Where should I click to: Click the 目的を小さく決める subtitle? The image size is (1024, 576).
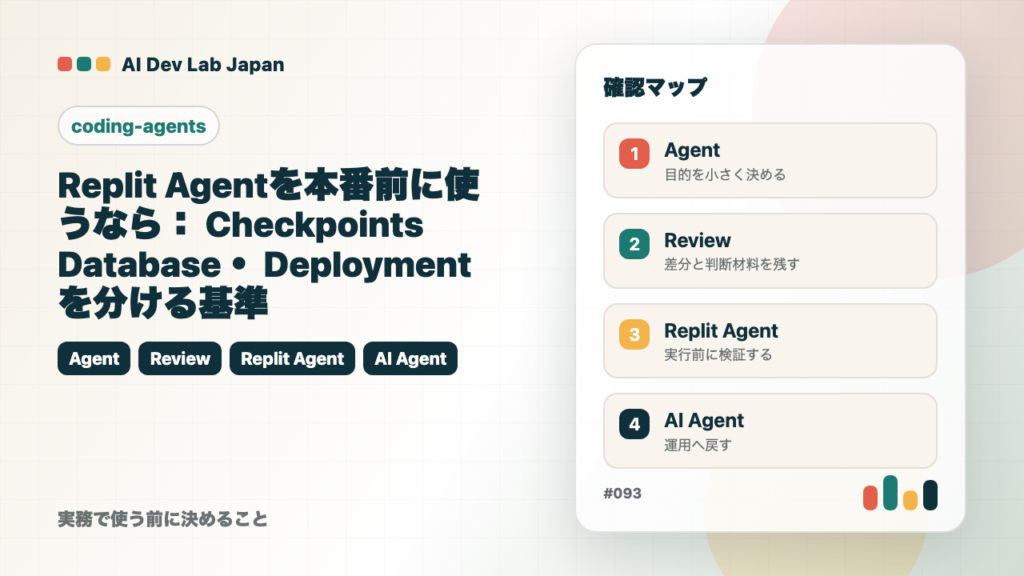point(725,174)
